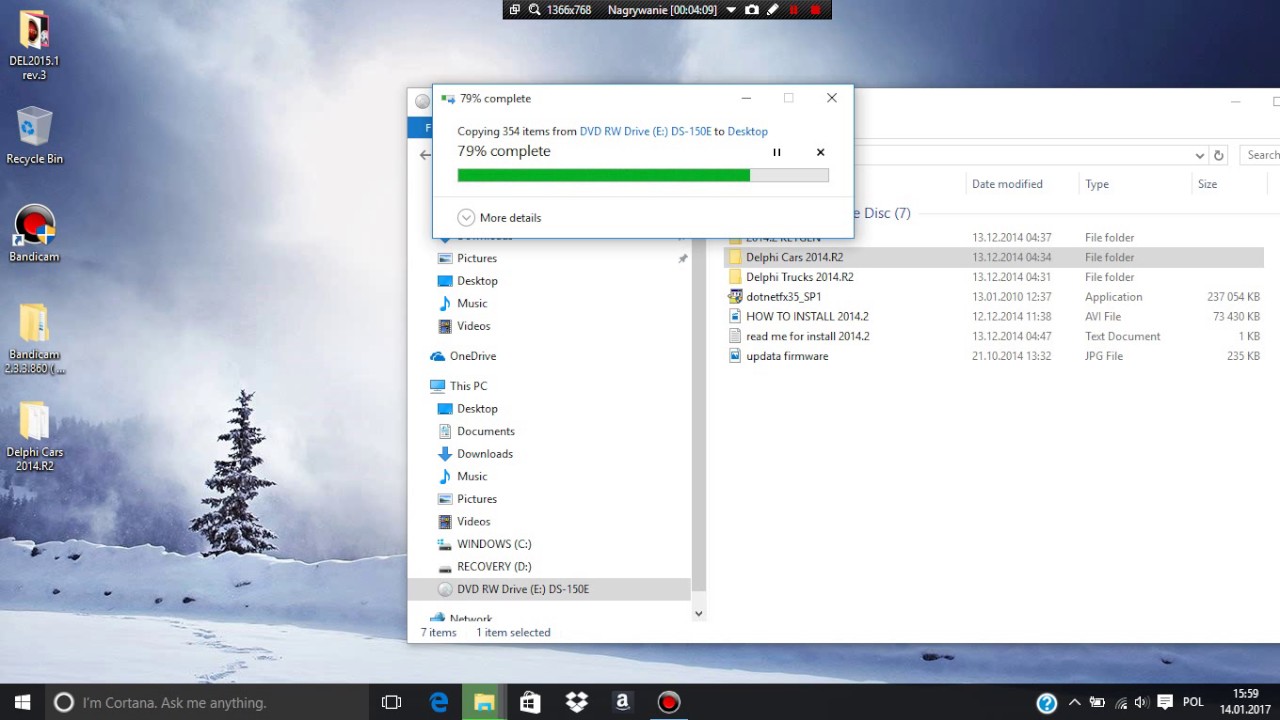Open the battery status tray icon

coord(1097,703)
